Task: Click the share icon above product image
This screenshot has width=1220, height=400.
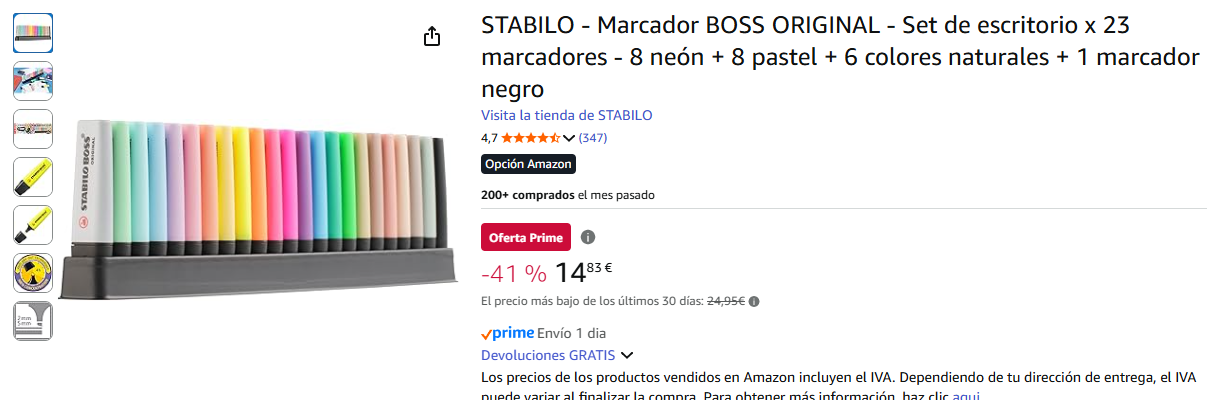Action: point(432,37)
